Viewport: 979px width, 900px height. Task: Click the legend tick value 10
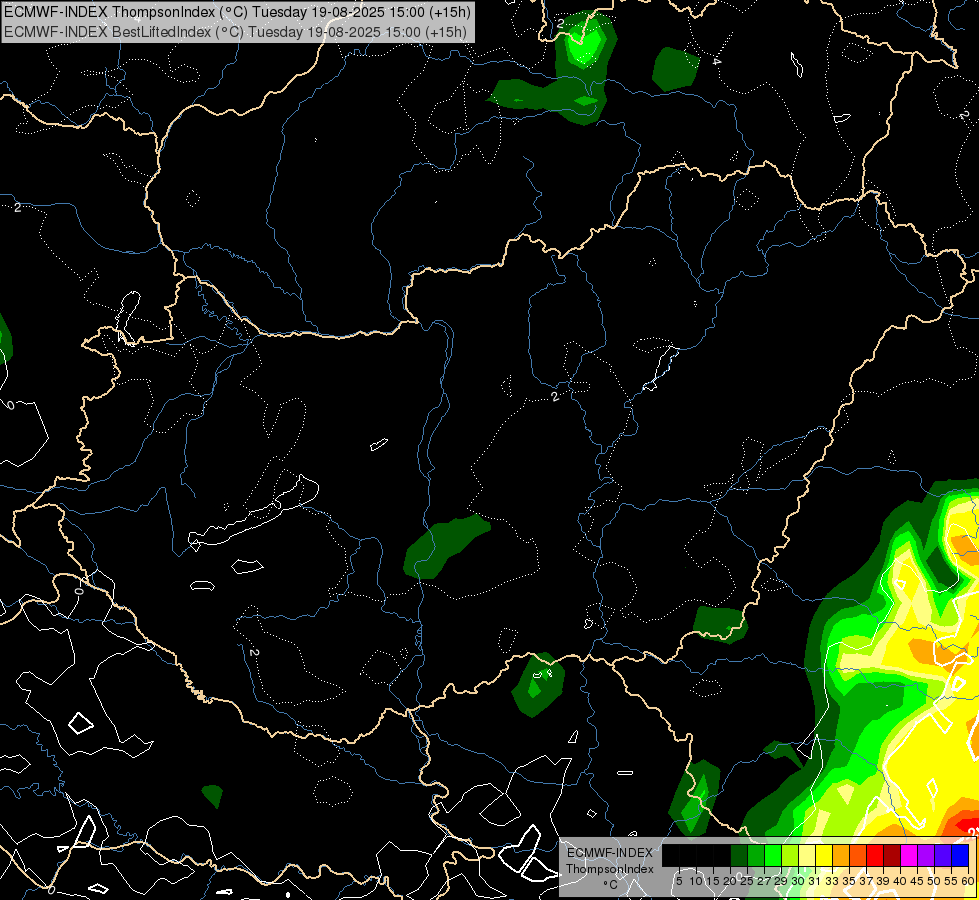(x=696, y=881)
